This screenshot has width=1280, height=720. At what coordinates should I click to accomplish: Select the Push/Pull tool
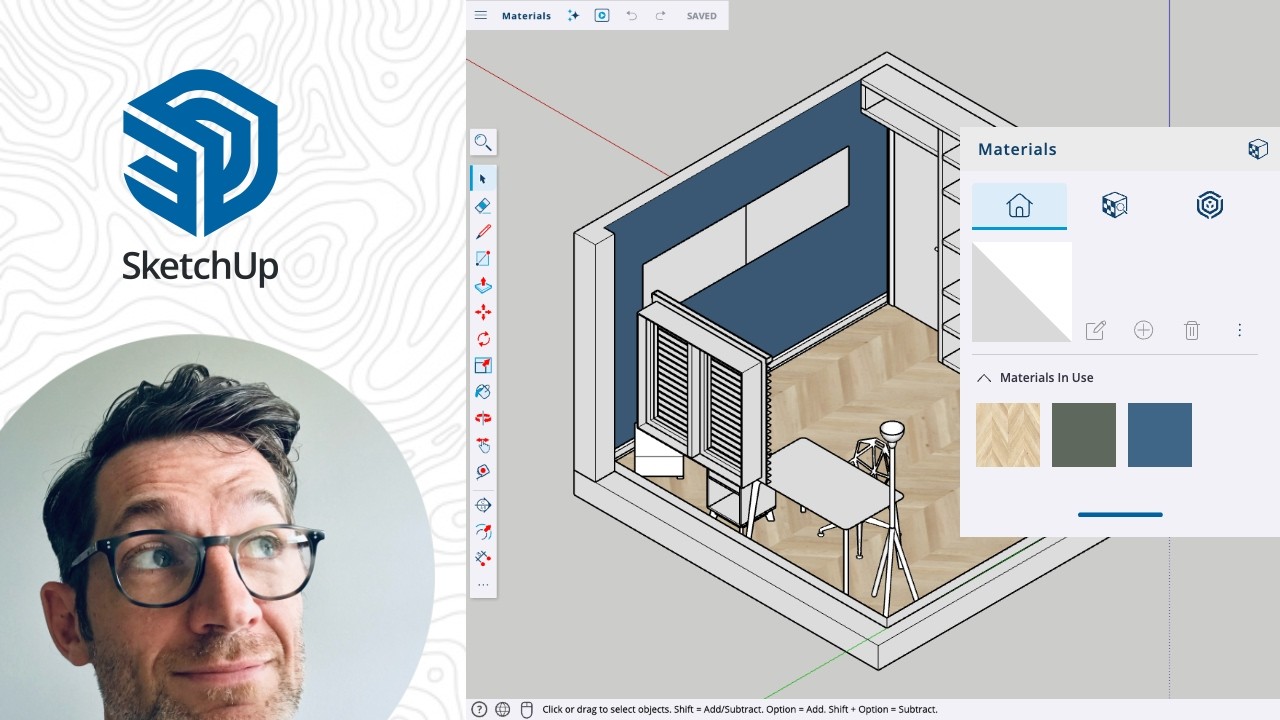click(x=483, y=285)
